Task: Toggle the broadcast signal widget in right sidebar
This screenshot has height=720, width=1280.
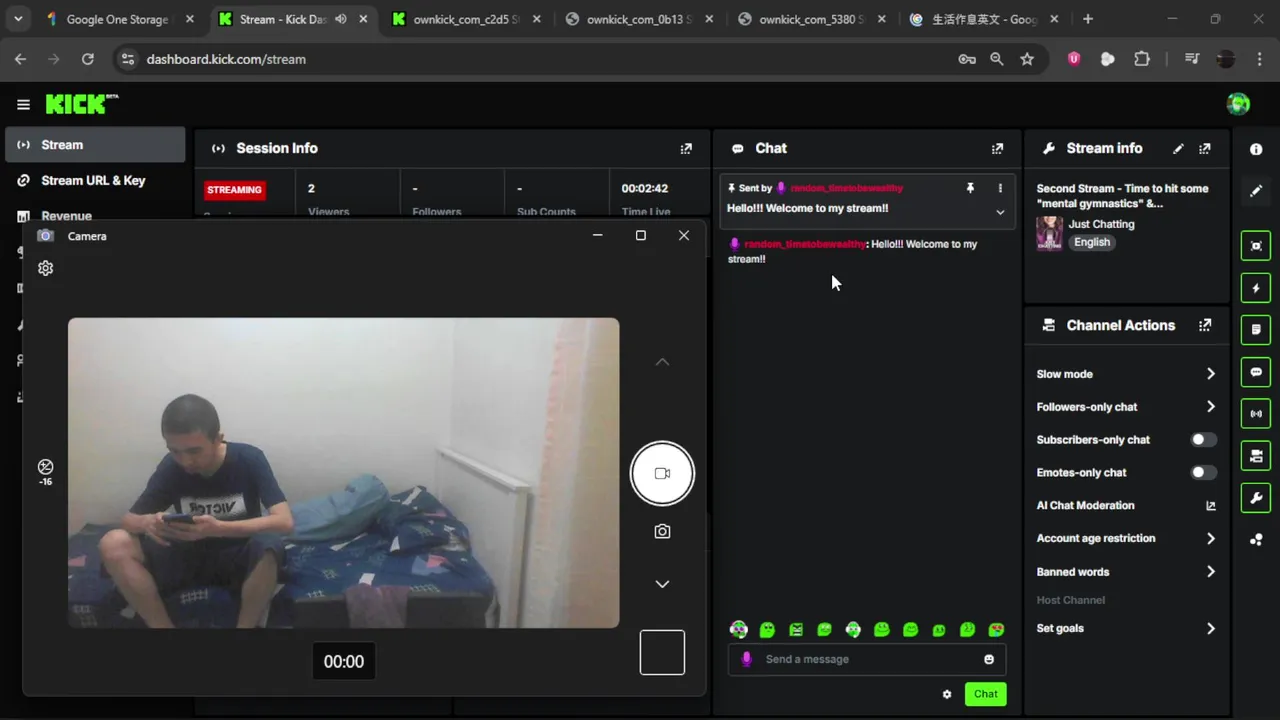Action: (x=1256, y=413)
